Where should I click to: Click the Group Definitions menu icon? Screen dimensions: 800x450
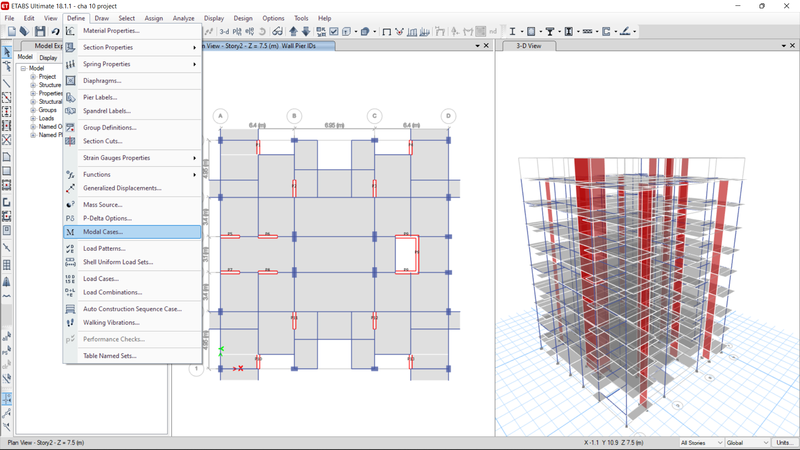pyautogui.click(x=70, y=128)
